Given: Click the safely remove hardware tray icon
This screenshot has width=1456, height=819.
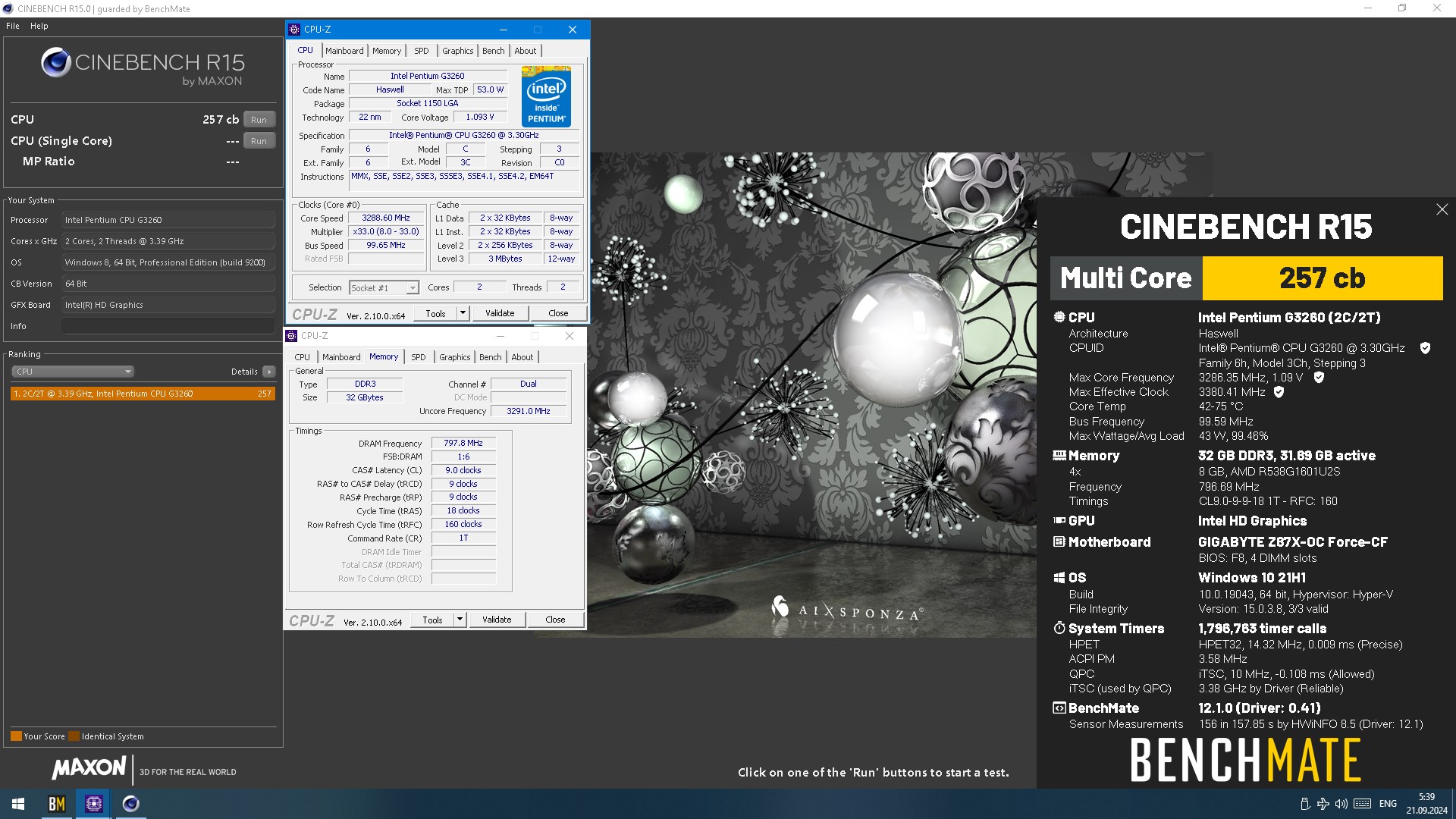Looking at the screenshot, I should click(x=1305, y=804).
